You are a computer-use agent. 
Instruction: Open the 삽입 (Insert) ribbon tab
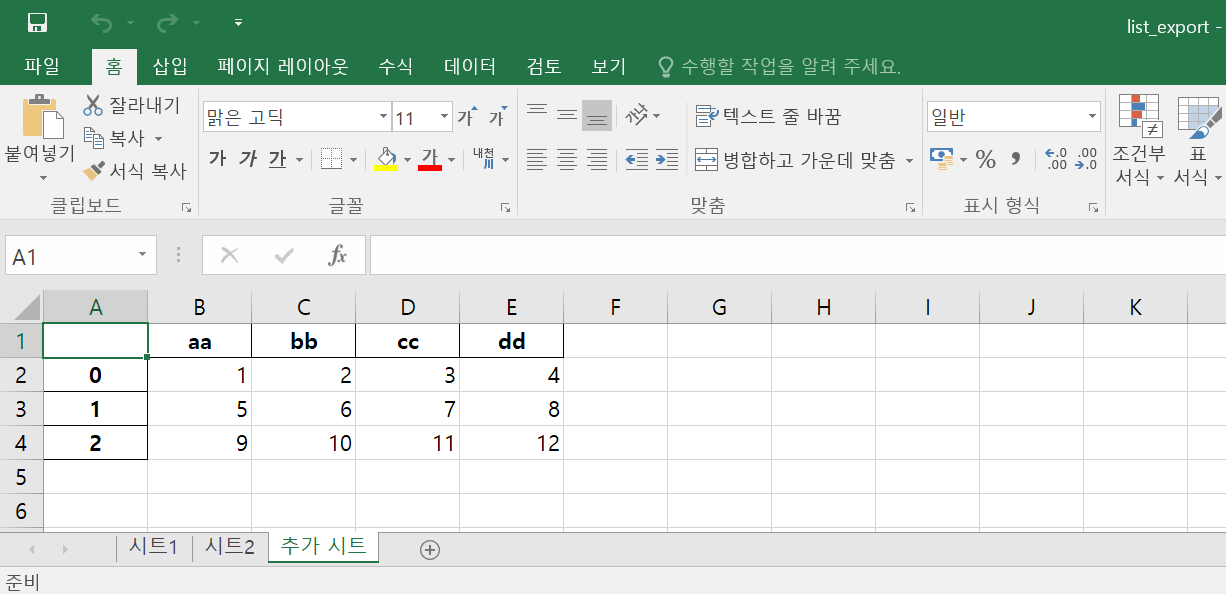tap(169, 67)
